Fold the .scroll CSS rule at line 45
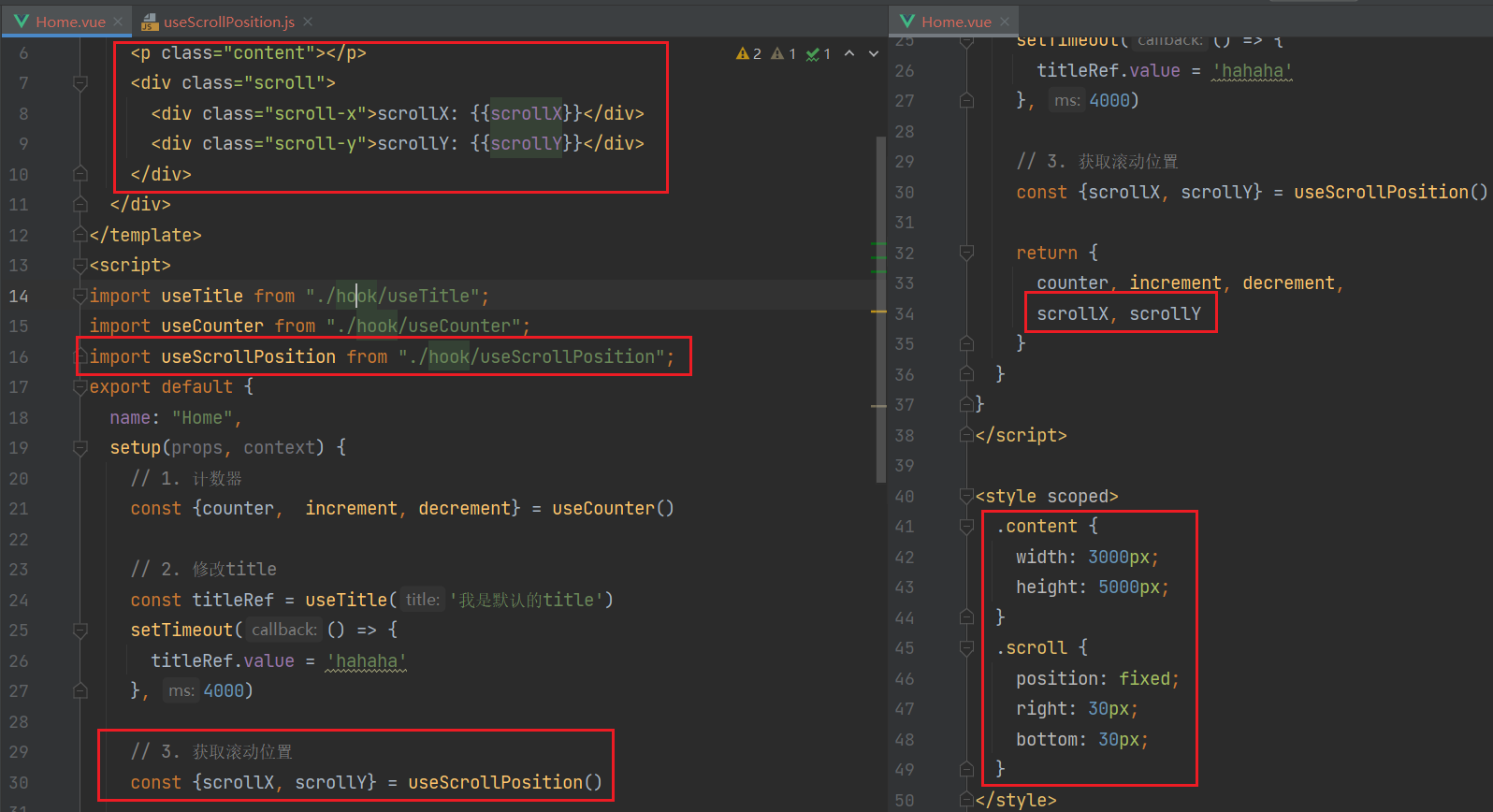This screenshot has width=1493, height=812. pos(966,648)
